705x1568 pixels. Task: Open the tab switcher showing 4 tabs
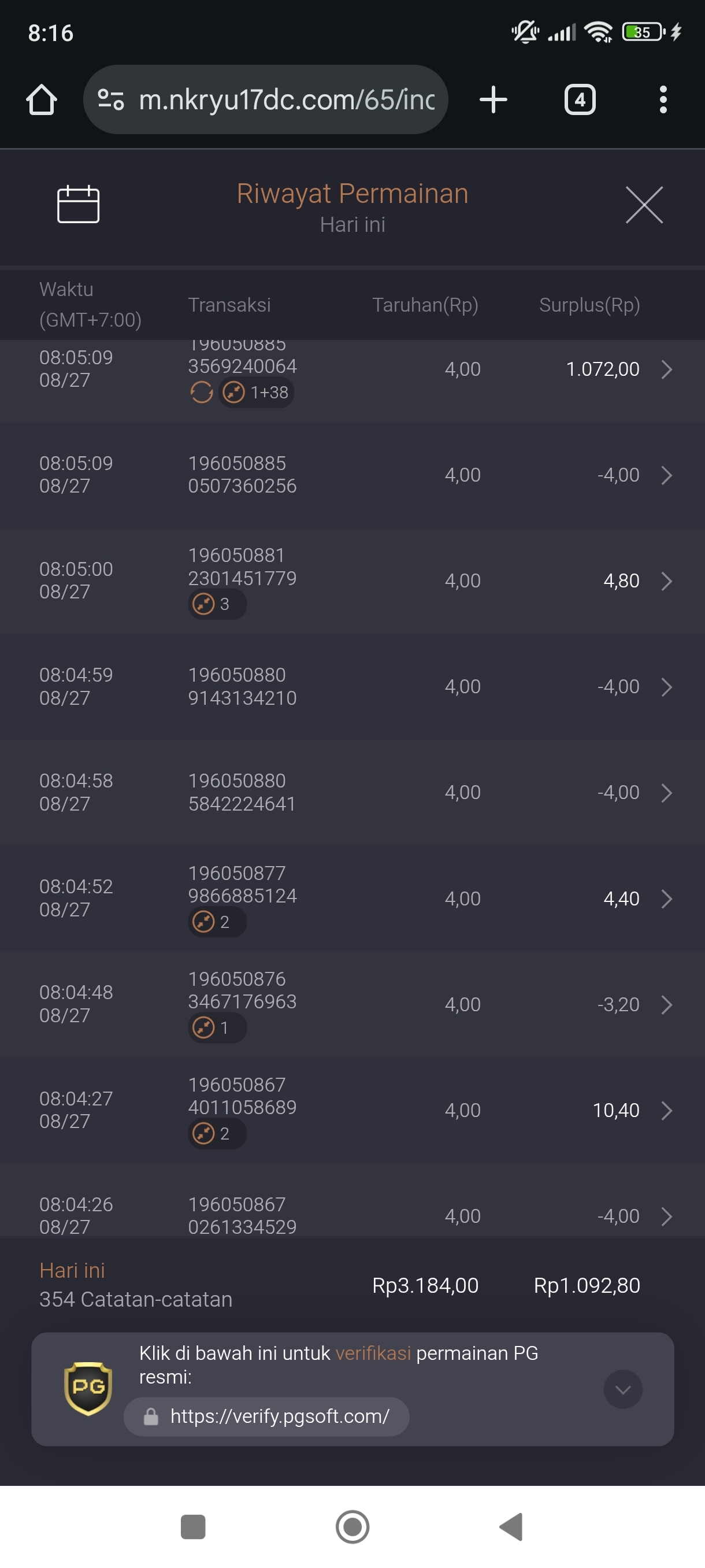pyautogui.click(x=579, y=99)
